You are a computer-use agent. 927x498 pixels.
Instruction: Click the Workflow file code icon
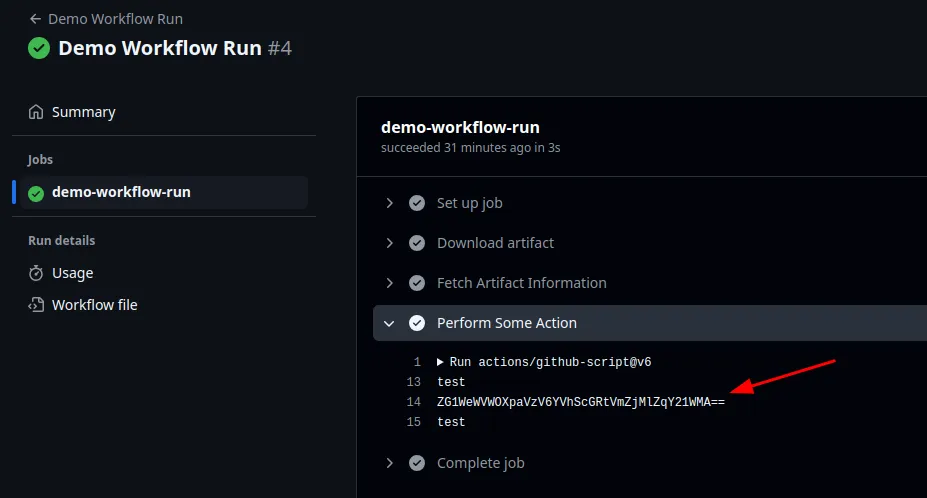coord(36,305)
